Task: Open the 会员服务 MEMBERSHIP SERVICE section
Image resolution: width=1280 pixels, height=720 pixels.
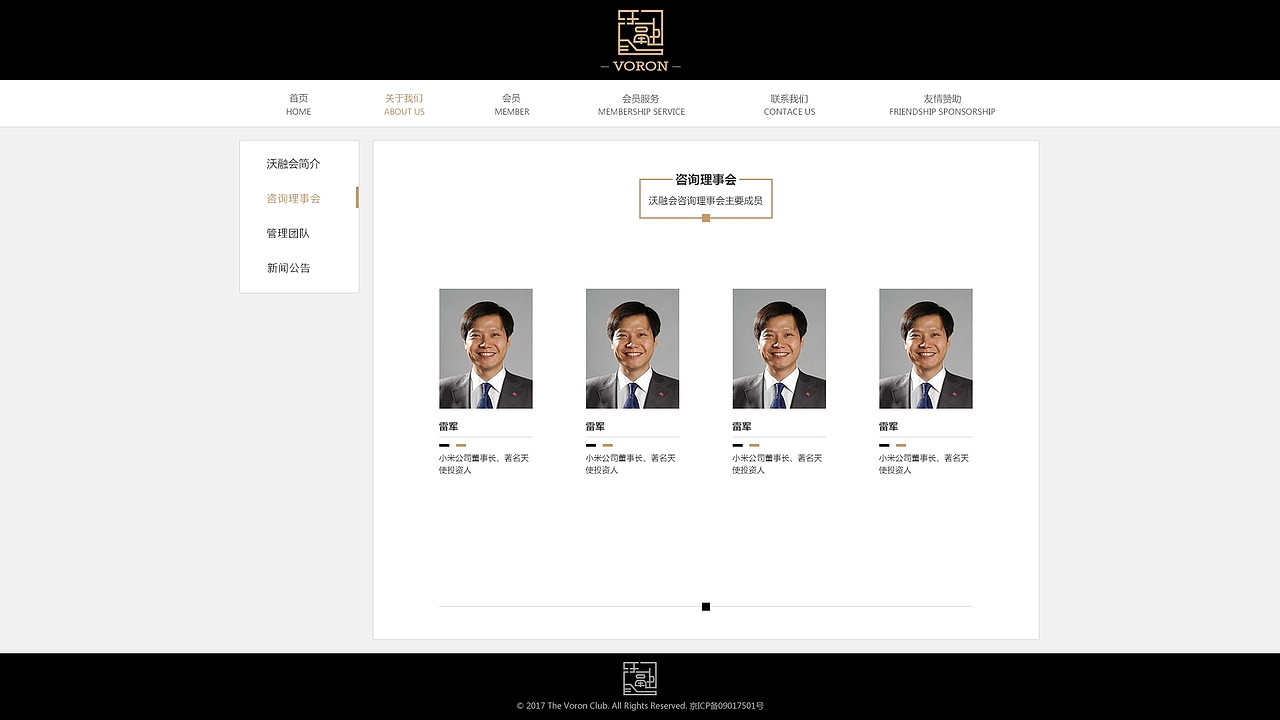Action: click(641, 104)
